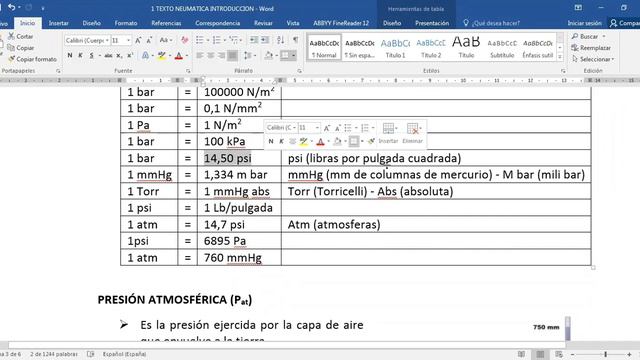Toggle justify alignment in Párrafo group
640x360 pixels.
[x=232, y=56]
